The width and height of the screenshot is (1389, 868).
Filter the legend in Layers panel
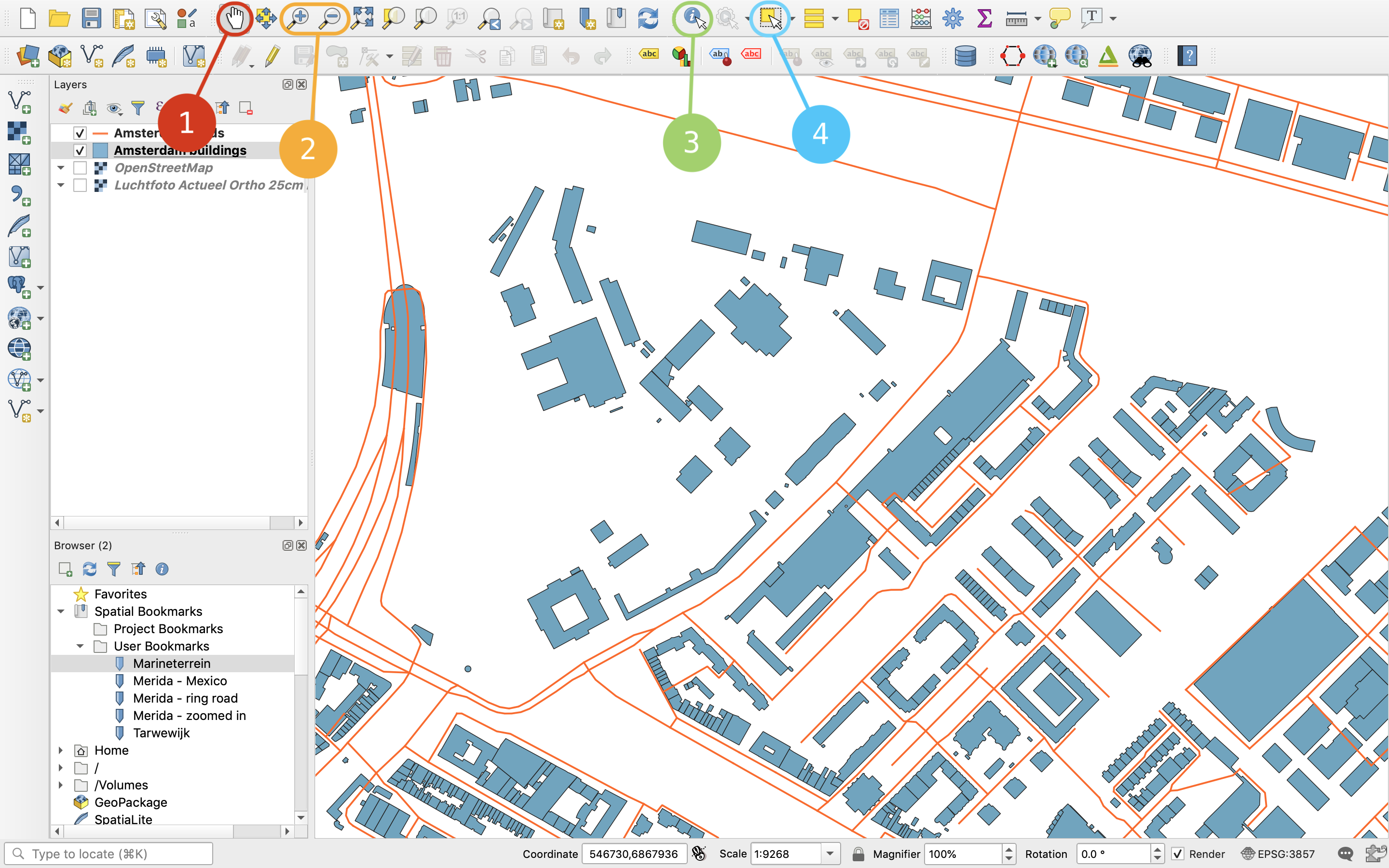pos(138,108)
